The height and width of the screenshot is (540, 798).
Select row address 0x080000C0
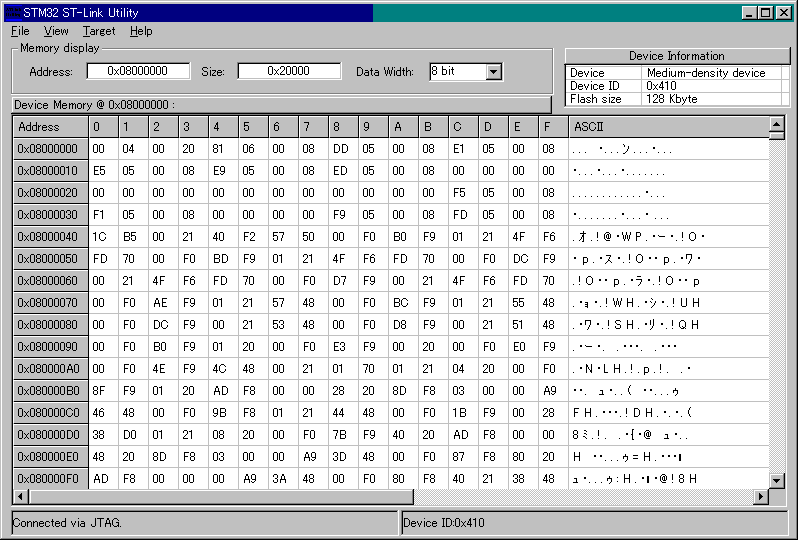point(50,413)
